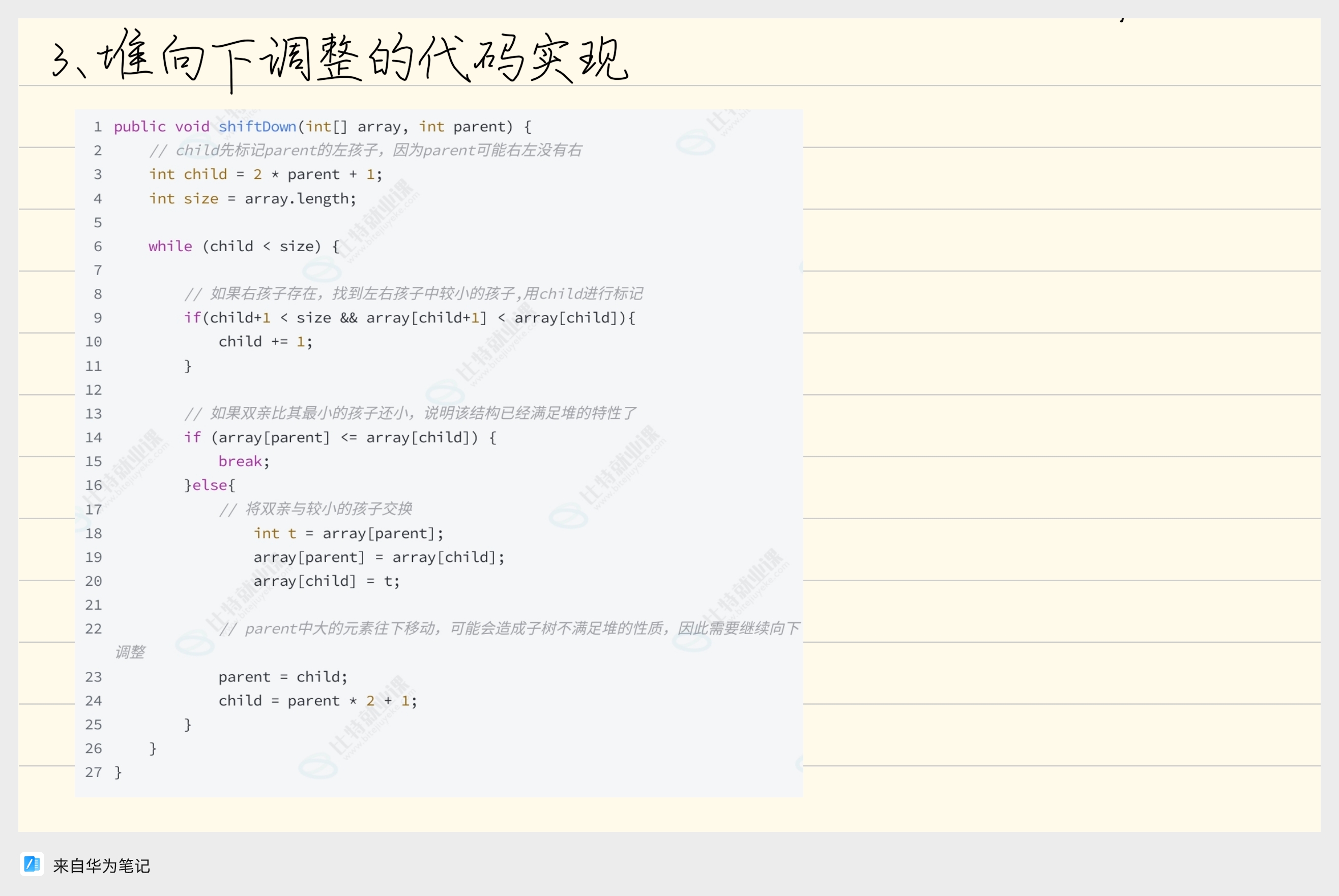Click the comment '将双亲与较小的孩子交换'
The image size is (1339, 896).
[x=315, y=509]
